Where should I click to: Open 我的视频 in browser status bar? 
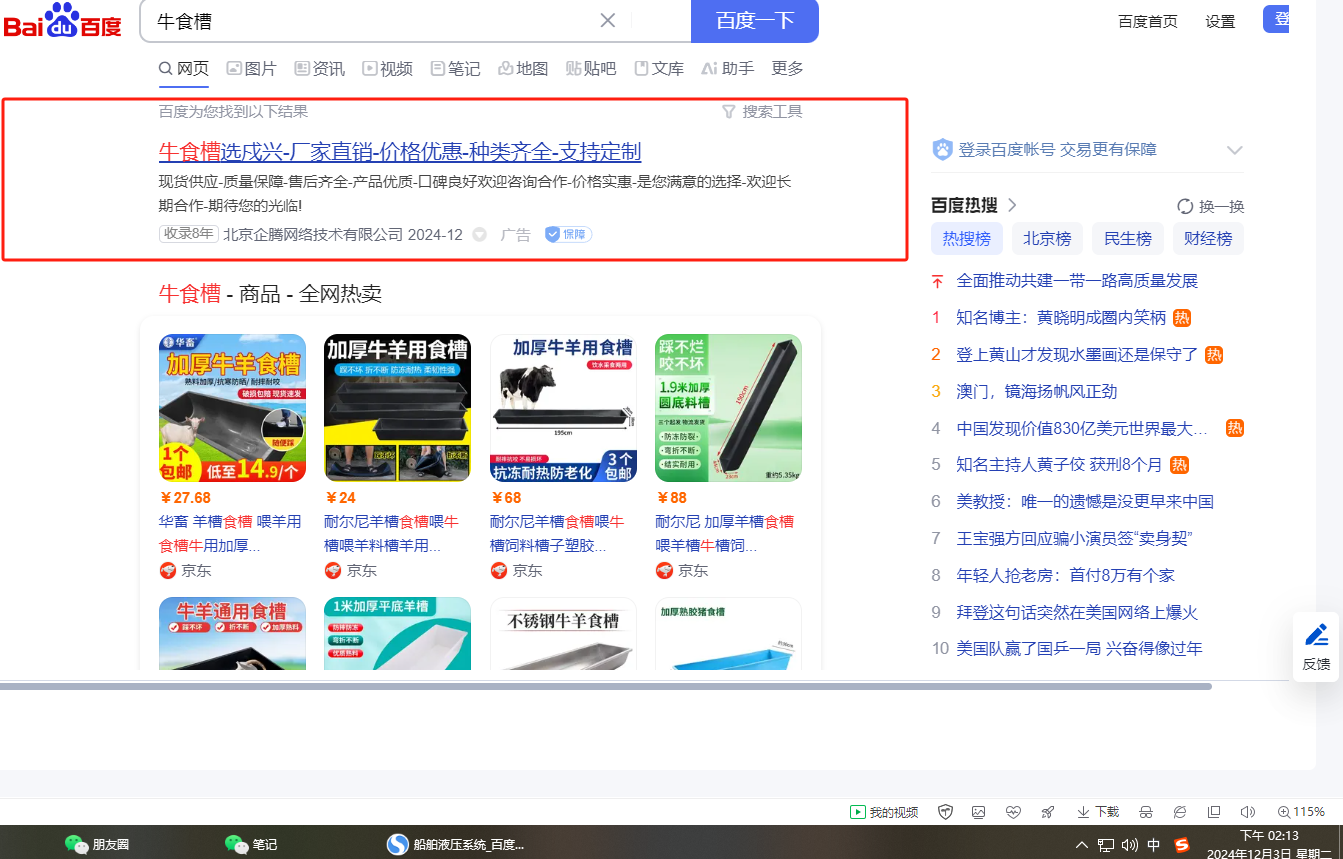coord(885,812)
